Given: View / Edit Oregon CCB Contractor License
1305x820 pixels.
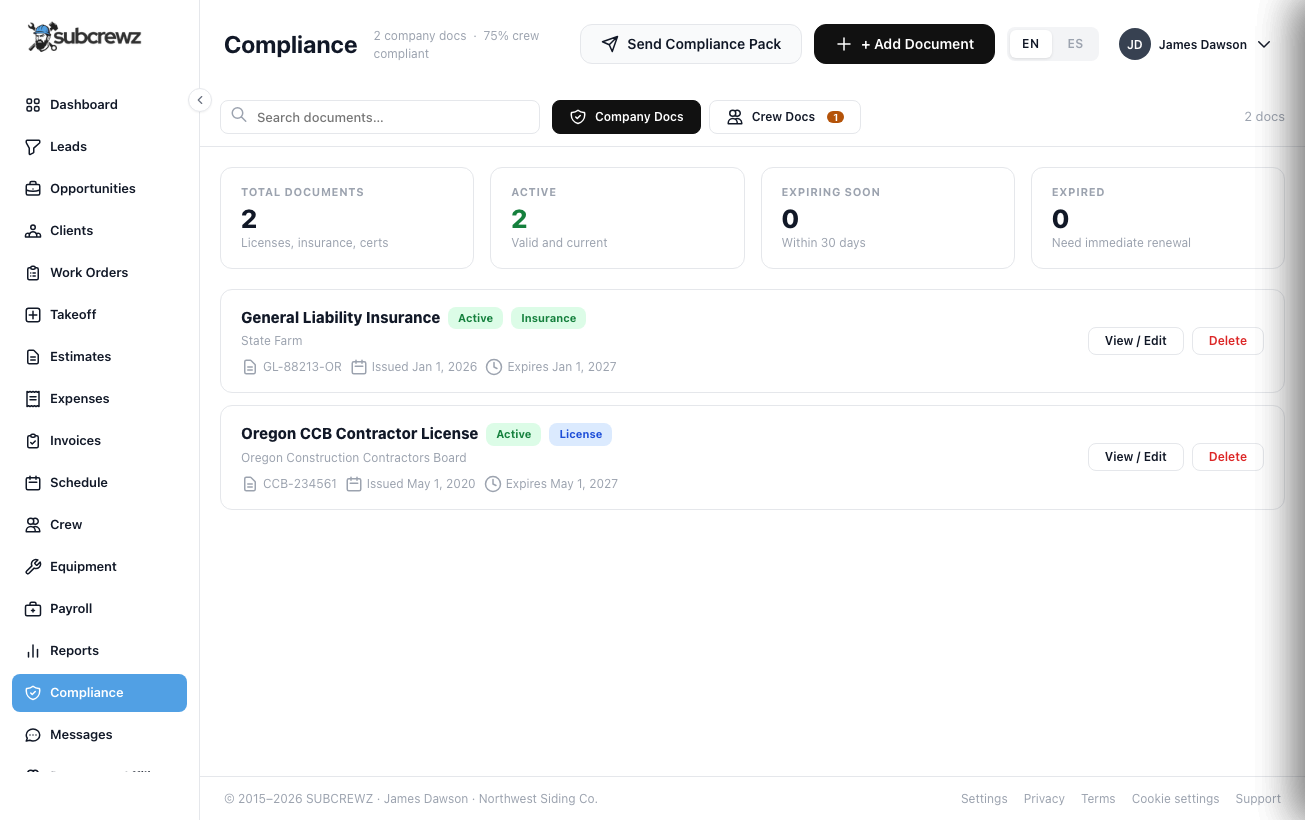Looking at the screenshot, I should (1135, 457).
